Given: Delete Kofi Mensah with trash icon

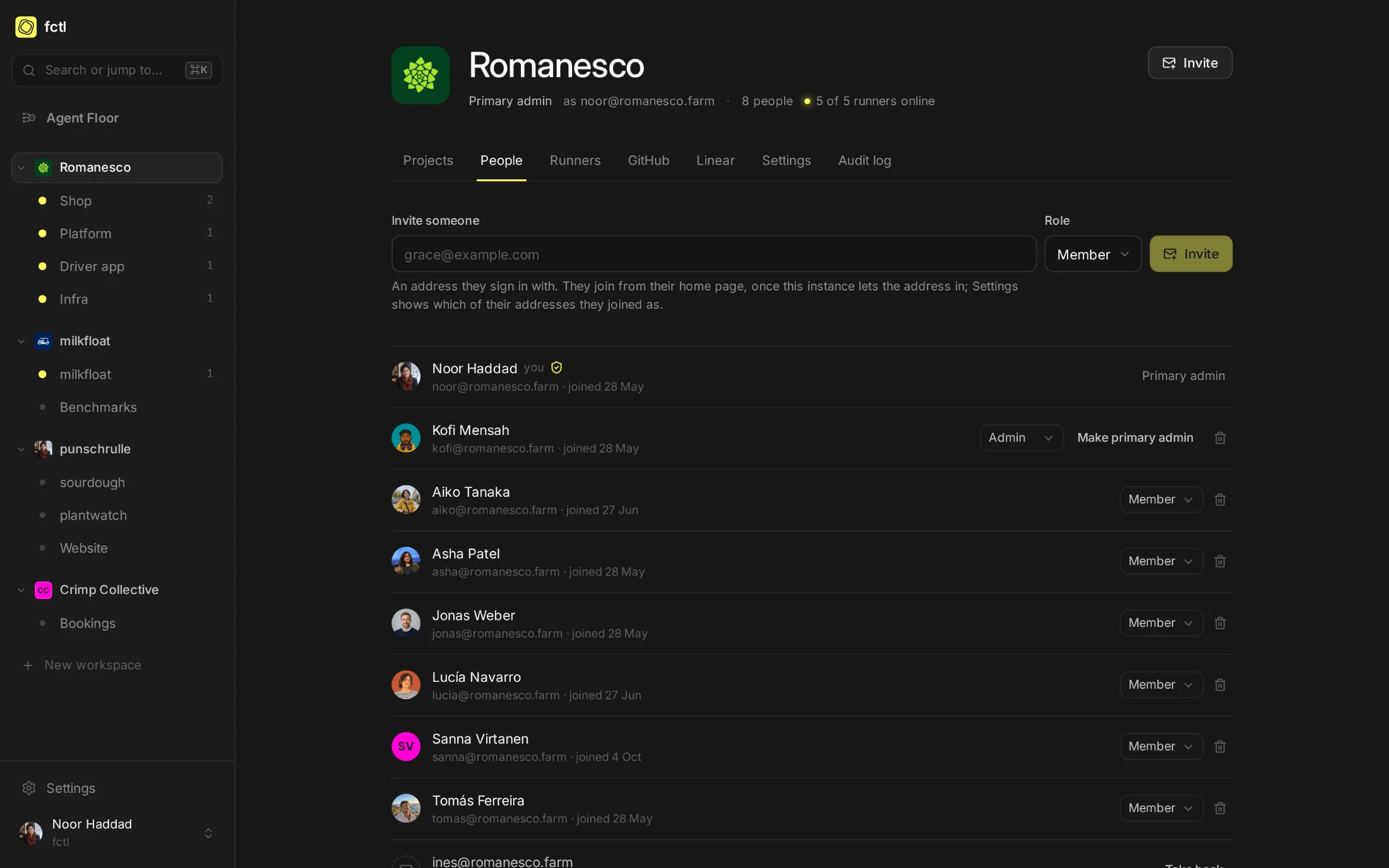Looking at the screenshot, I should tap(1220, 437).
